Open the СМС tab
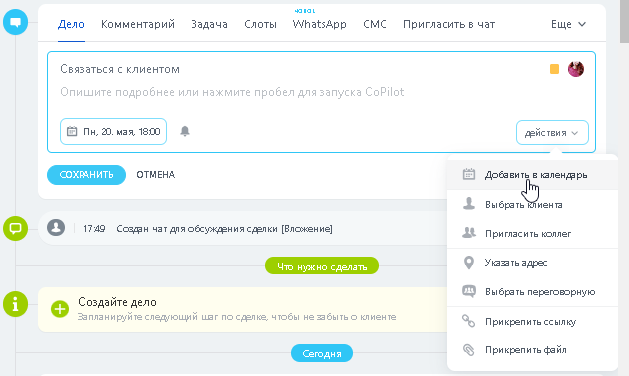The height and width of the screenshot is (376, 629). [375, 24]
